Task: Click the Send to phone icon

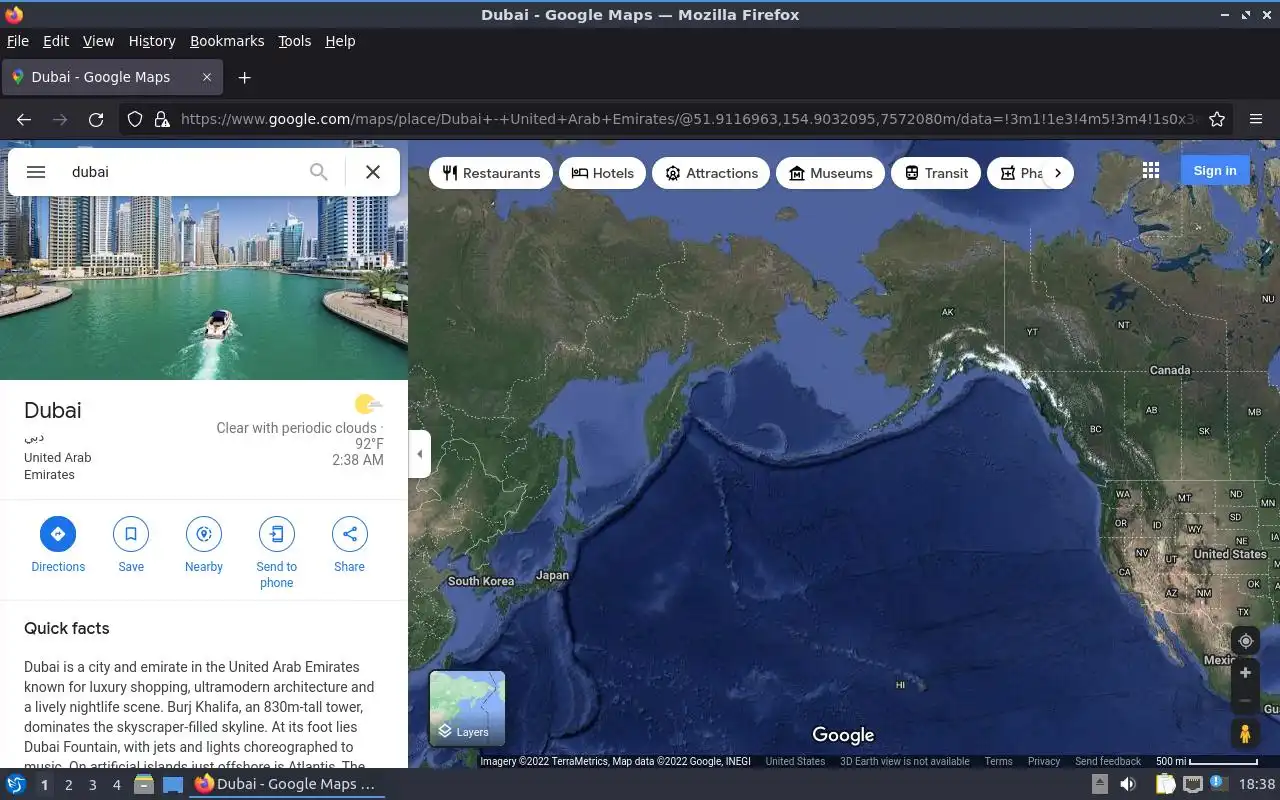Action: tap(277, 534)
